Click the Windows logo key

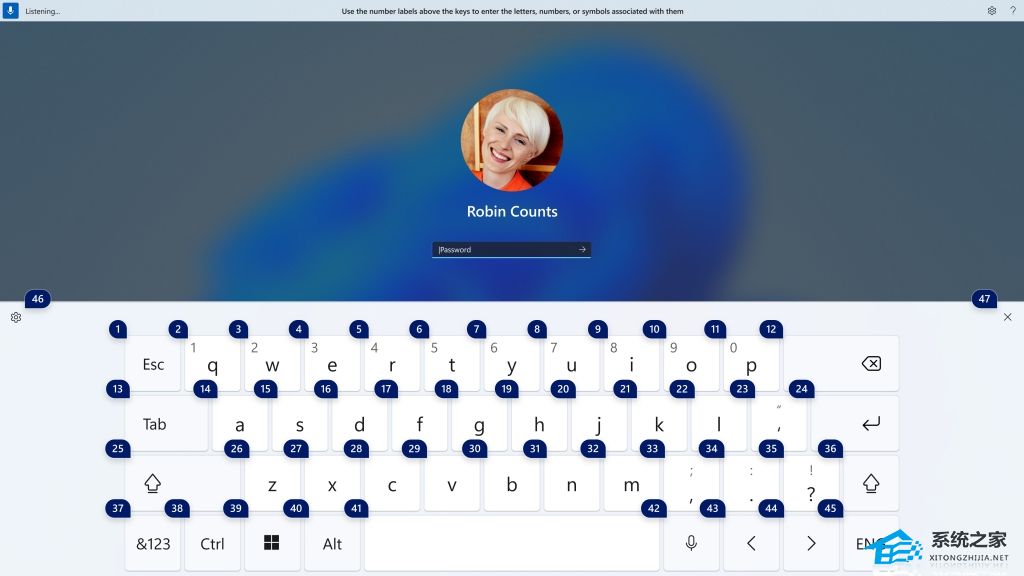pyautogui.click(x=272, y=543)
